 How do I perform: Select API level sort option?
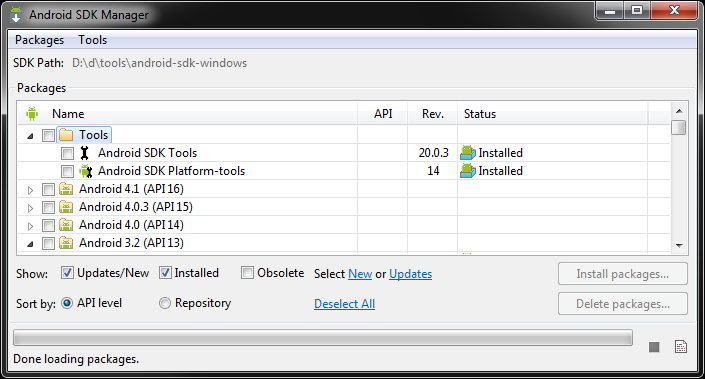point(67,303)
